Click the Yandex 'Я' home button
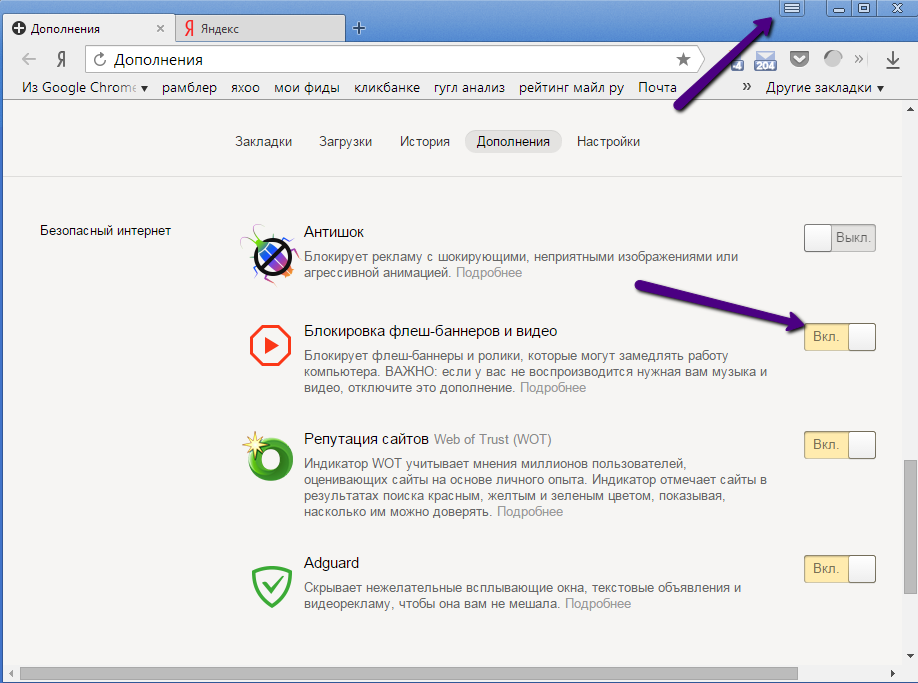The width and height of the screenshot is (918, 683). click(61, 59)
